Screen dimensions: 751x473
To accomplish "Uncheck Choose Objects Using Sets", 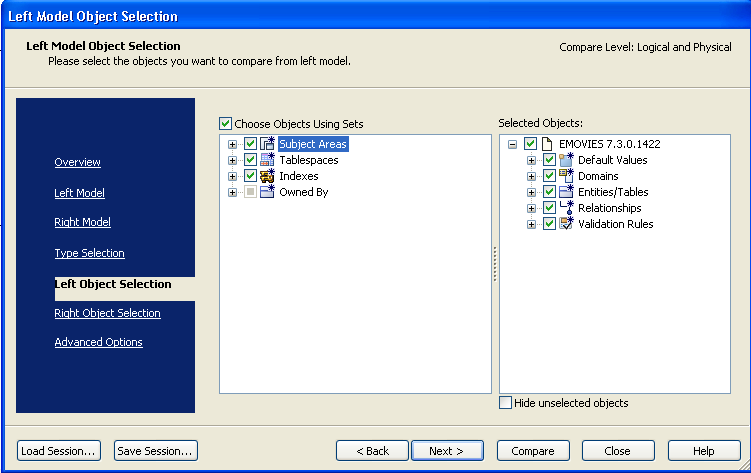I will coord(226,124).
